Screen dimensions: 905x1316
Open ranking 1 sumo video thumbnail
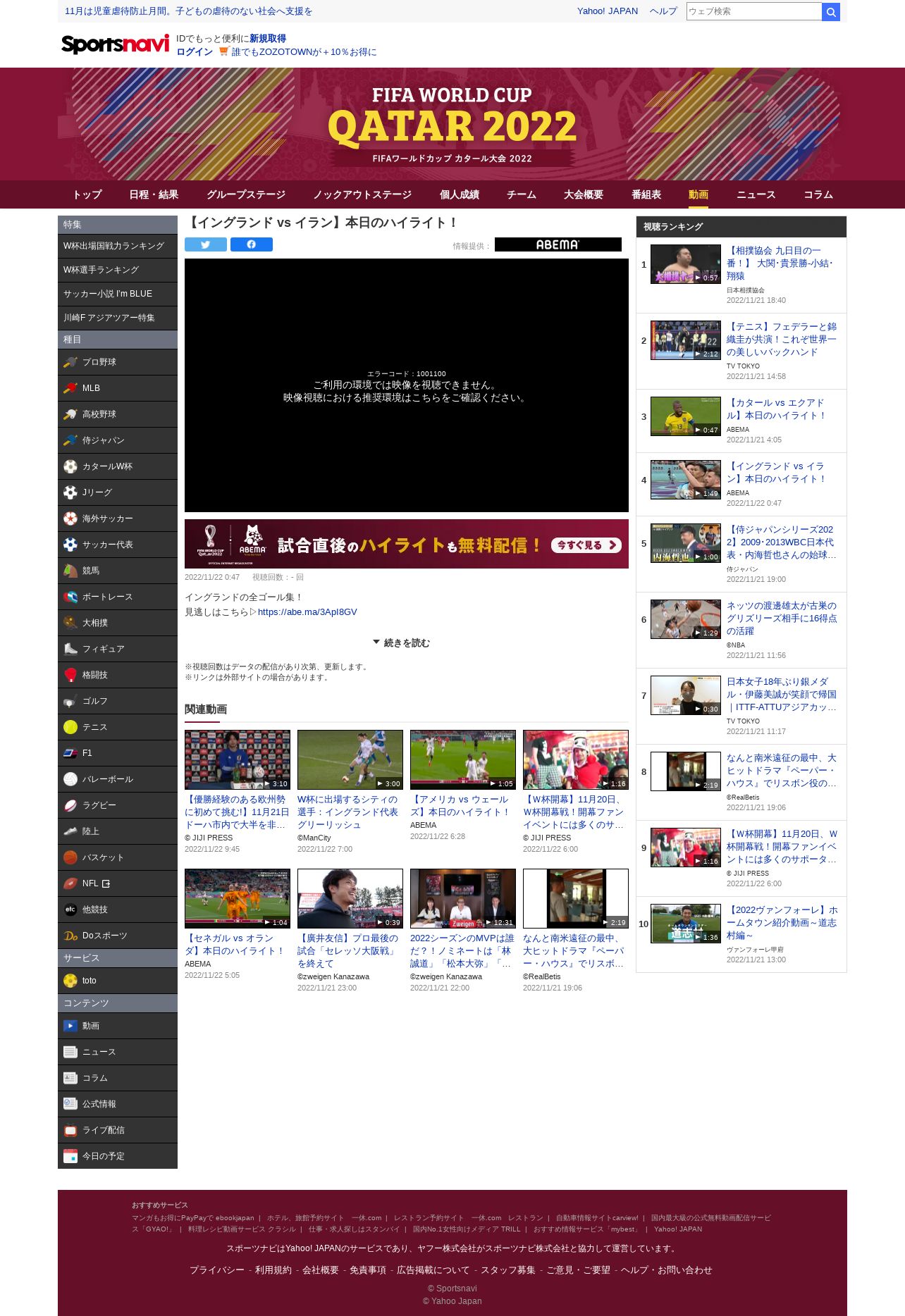(x=686, y=264)
